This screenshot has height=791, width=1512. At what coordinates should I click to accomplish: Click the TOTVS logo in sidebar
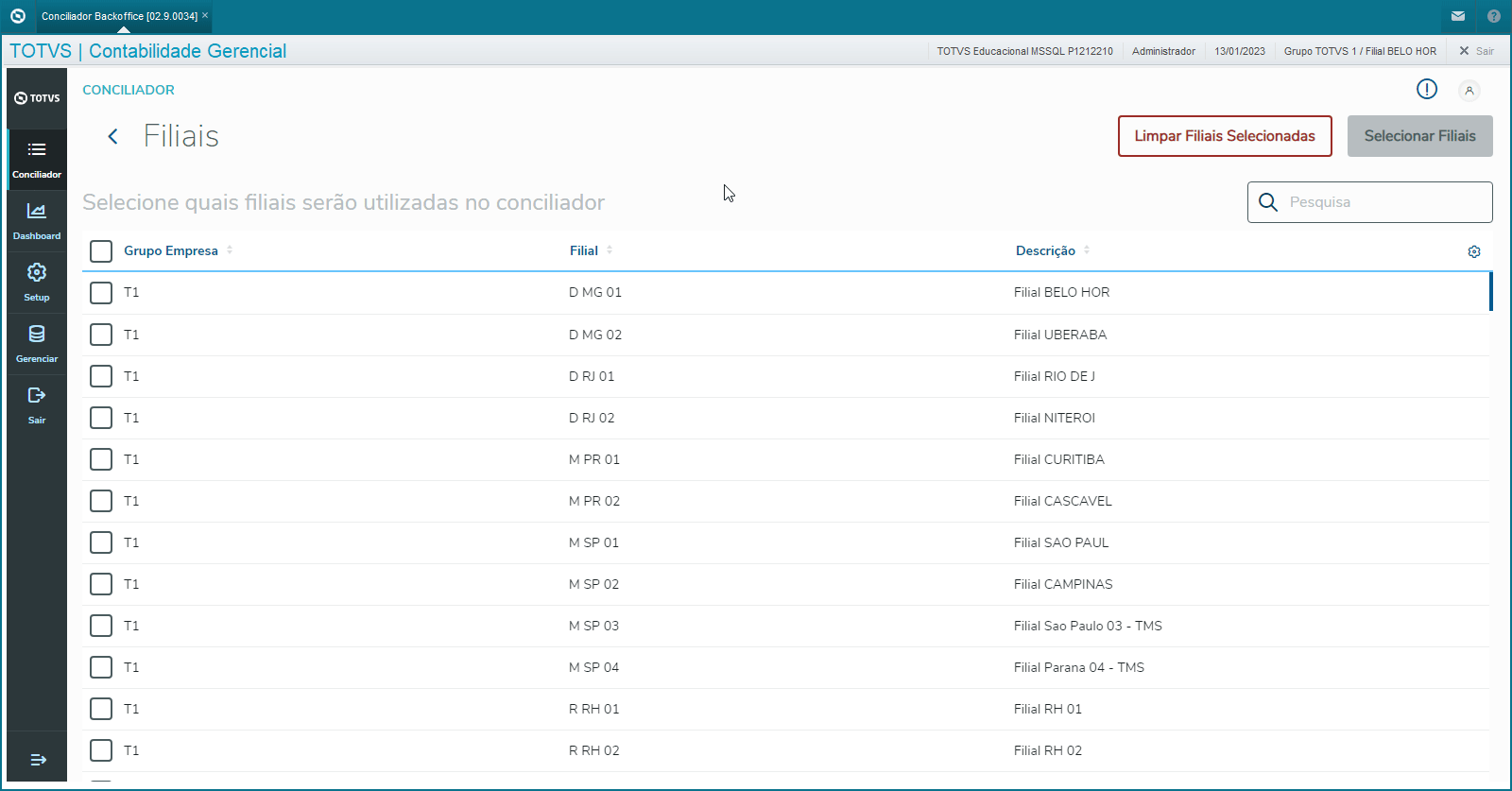(x=37, y=98)
